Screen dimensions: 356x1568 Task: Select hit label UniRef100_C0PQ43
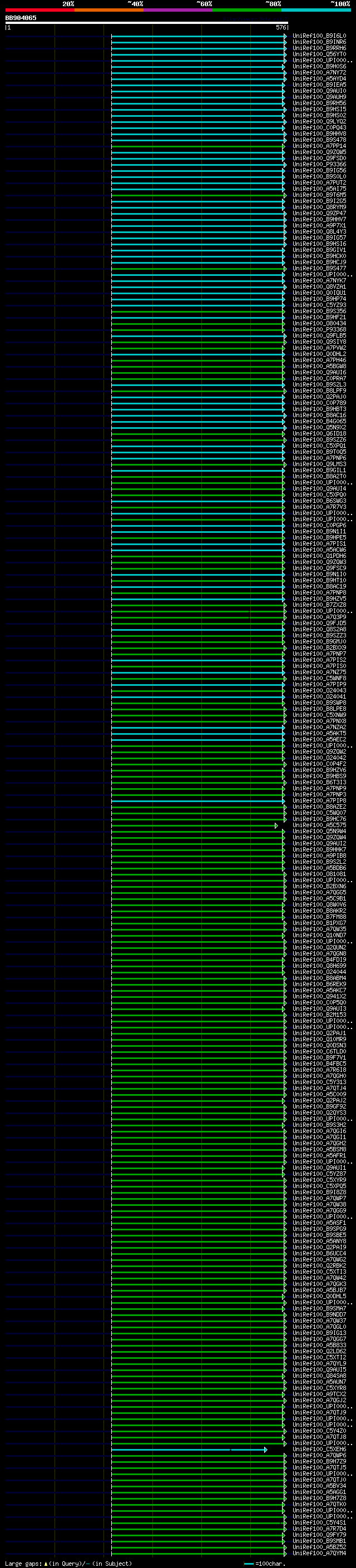coord(319,128)
